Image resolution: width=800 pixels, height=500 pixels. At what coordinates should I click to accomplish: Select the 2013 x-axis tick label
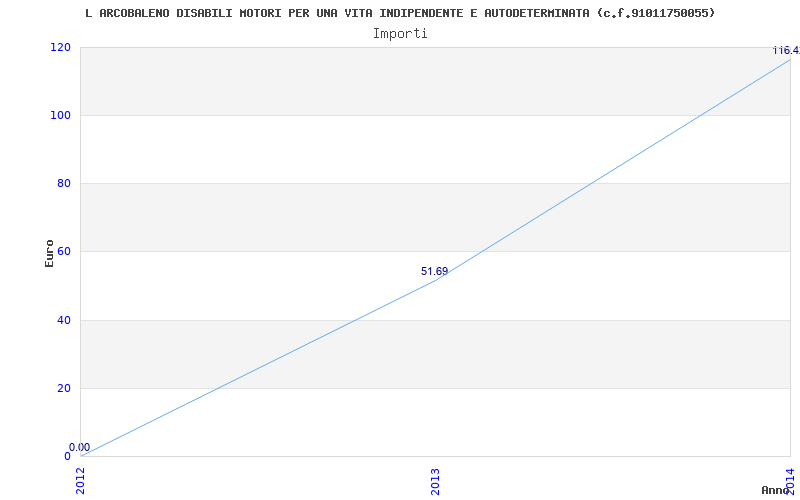435,481
